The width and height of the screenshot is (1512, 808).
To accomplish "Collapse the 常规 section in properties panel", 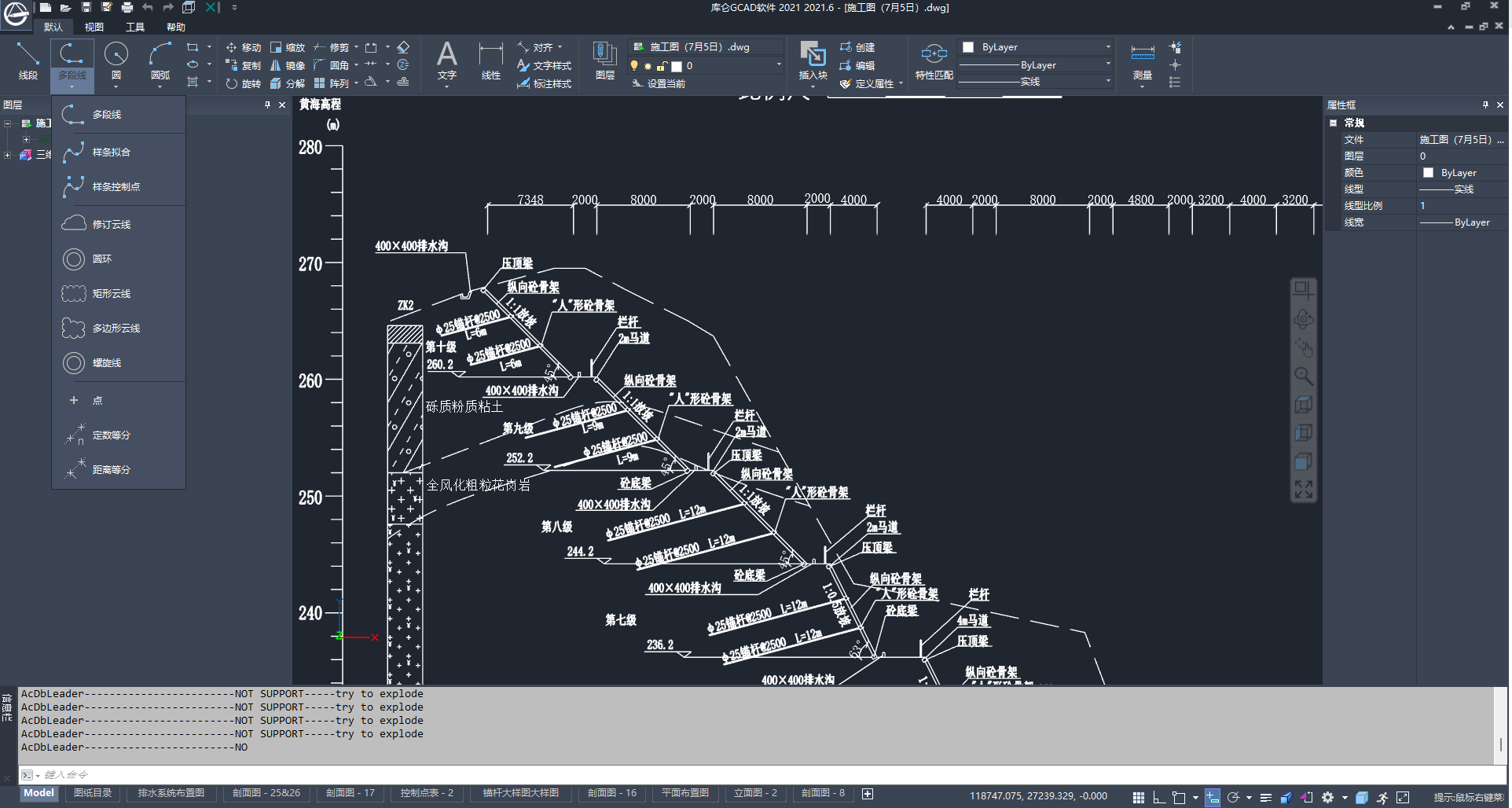I will (1334, 123).
